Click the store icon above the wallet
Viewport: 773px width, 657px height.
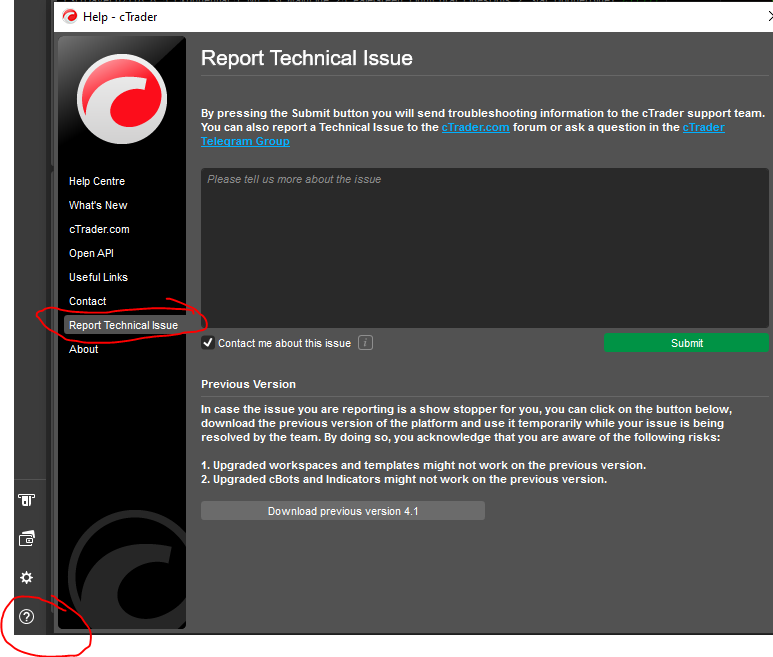coord(27,500)
